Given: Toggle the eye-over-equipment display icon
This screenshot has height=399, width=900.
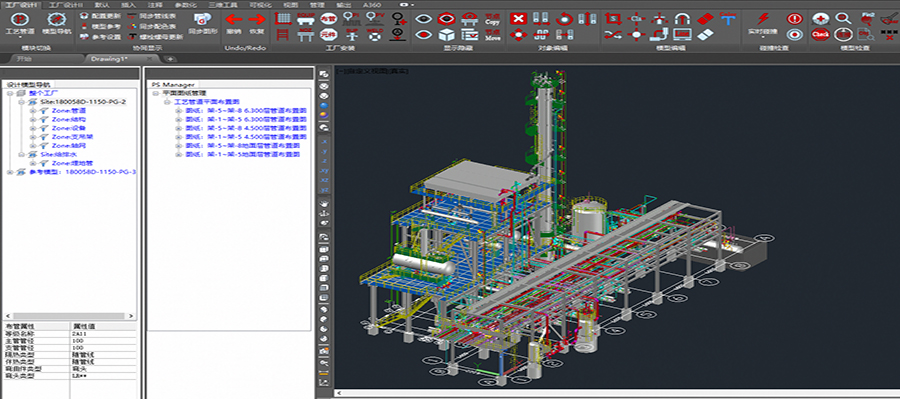Looking at the screenshot, I should click(469, 19).
